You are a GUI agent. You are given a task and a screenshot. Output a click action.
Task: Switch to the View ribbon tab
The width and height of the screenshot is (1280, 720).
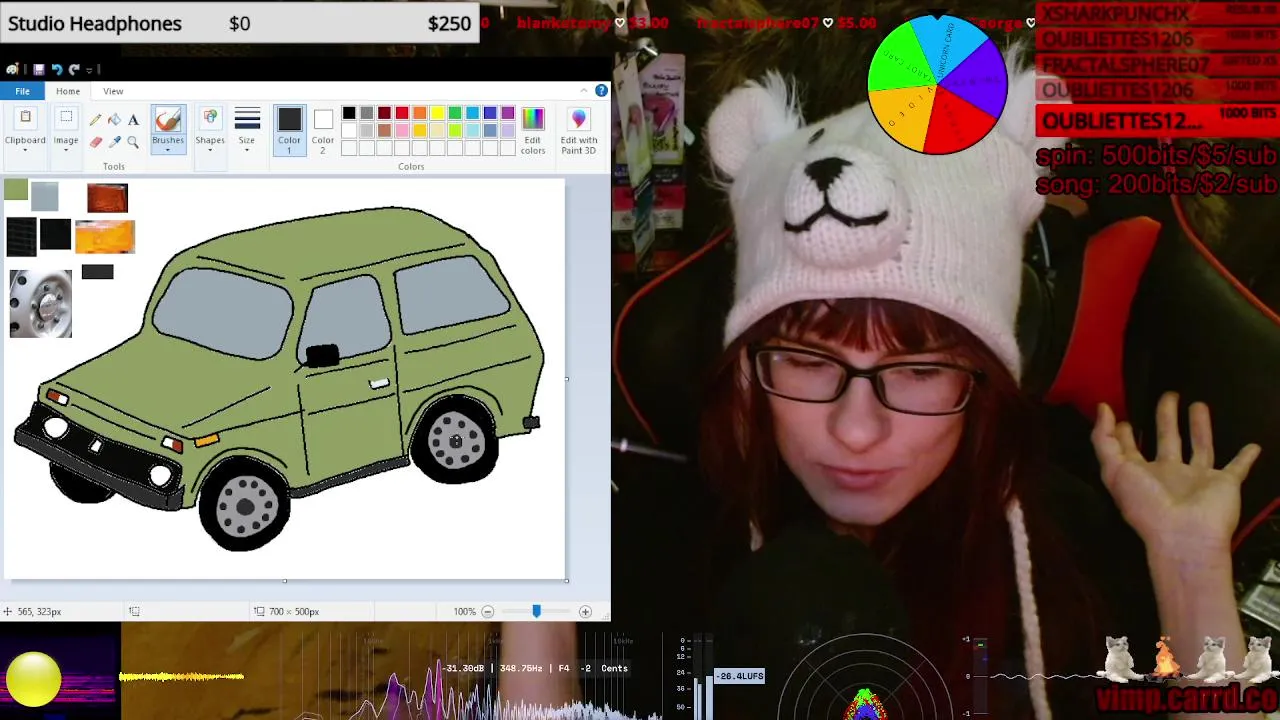click(x=113, y=91)
